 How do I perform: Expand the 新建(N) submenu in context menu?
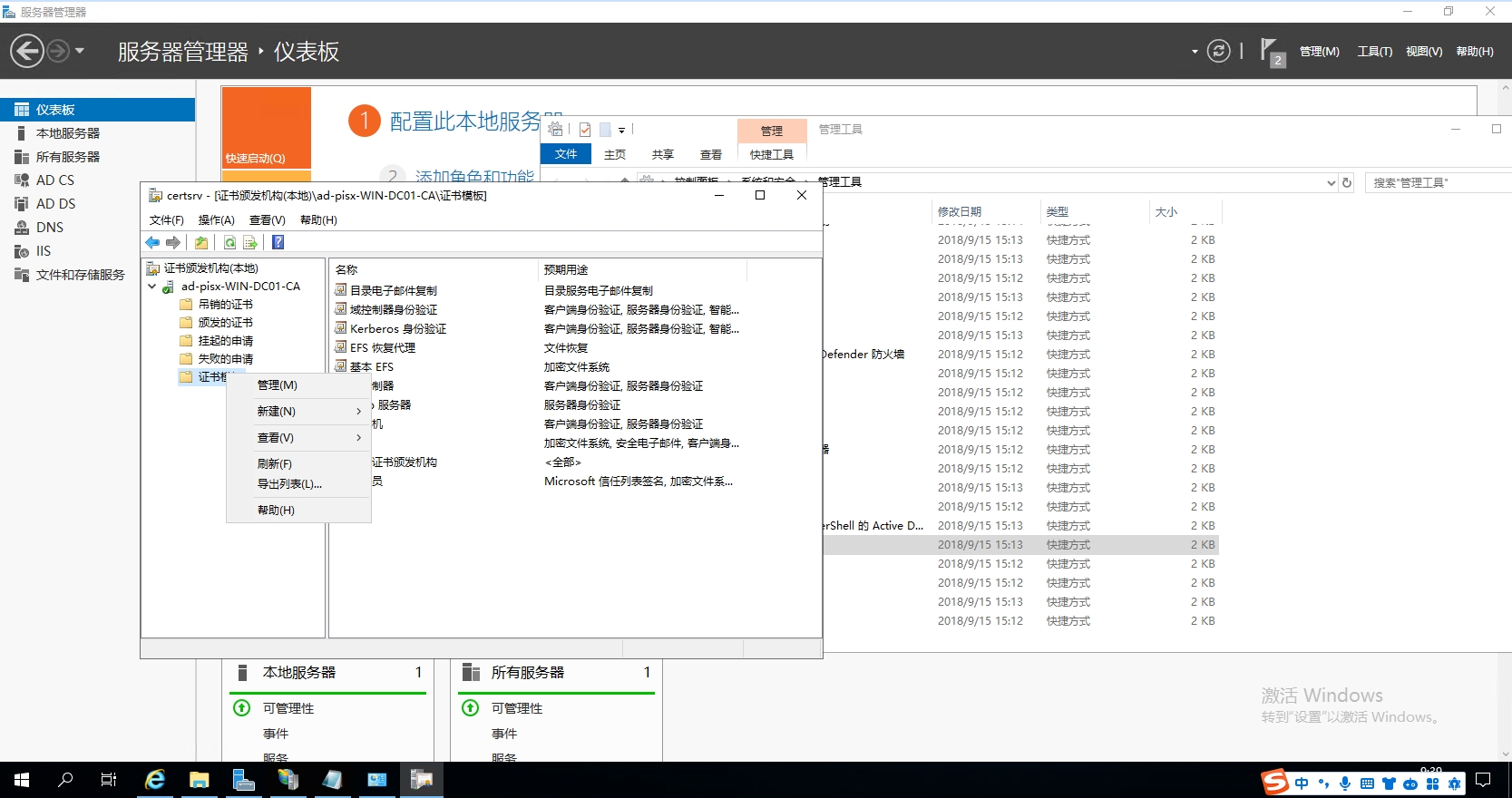(x=308, y=412)
